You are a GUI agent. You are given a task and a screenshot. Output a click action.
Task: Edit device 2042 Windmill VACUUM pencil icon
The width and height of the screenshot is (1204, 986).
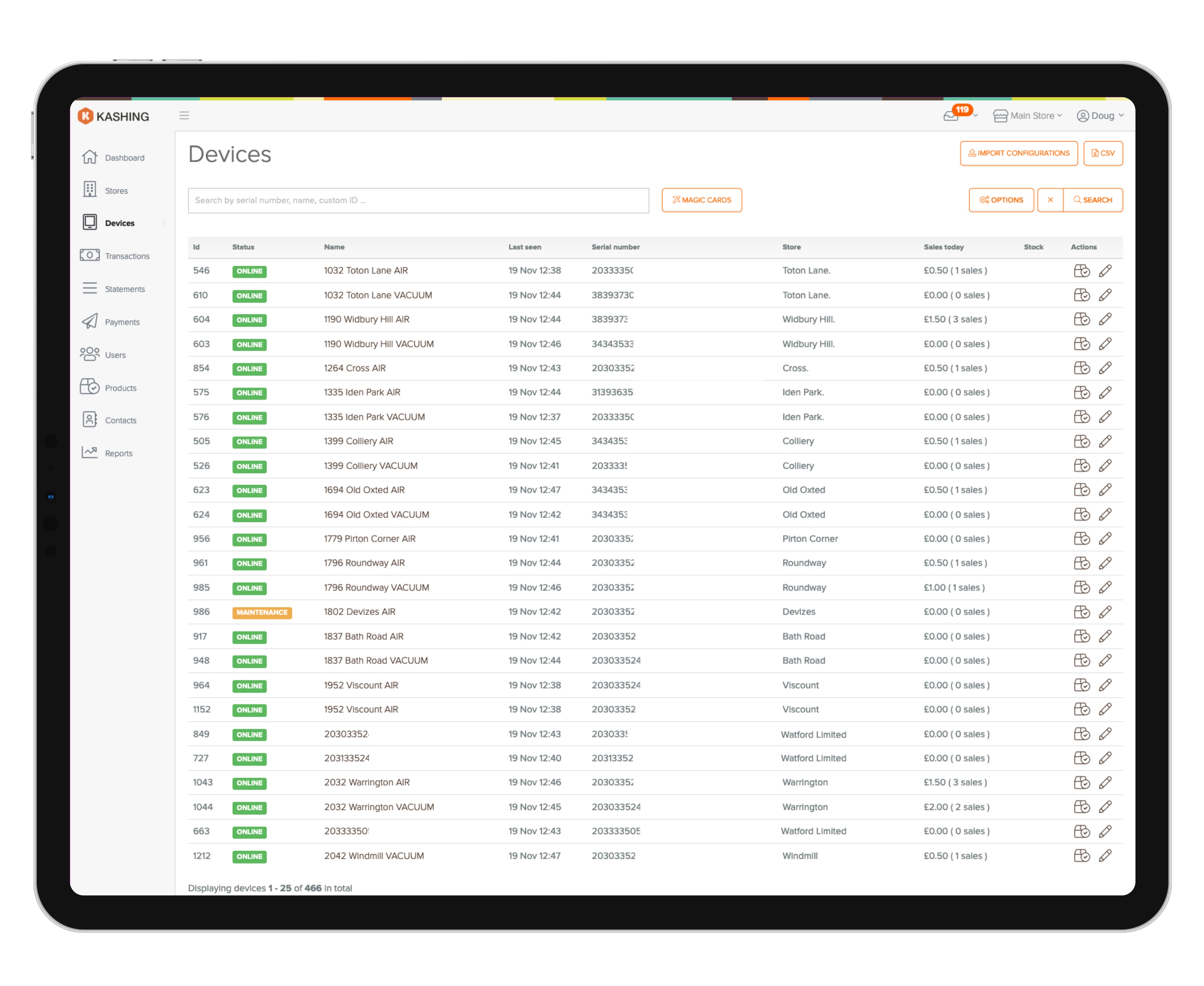1105,857
